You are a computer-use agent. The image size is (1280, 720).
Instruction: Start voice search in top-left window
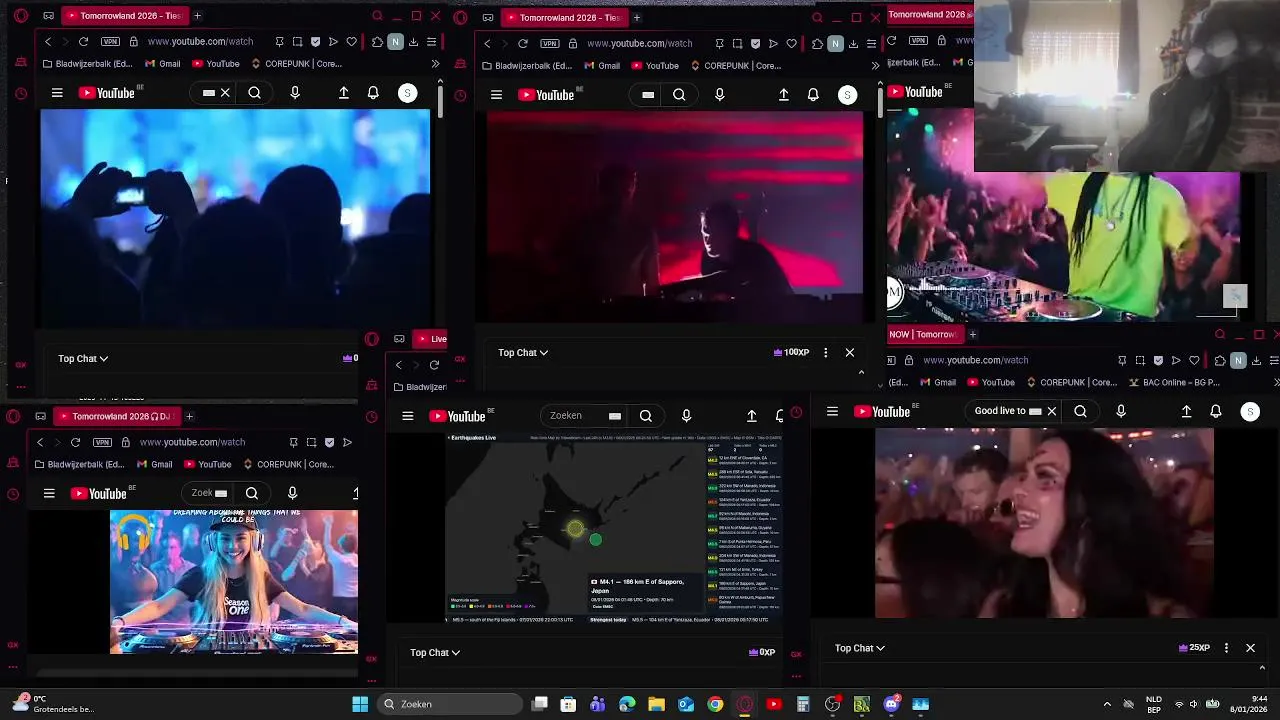(x=294, y=93)
